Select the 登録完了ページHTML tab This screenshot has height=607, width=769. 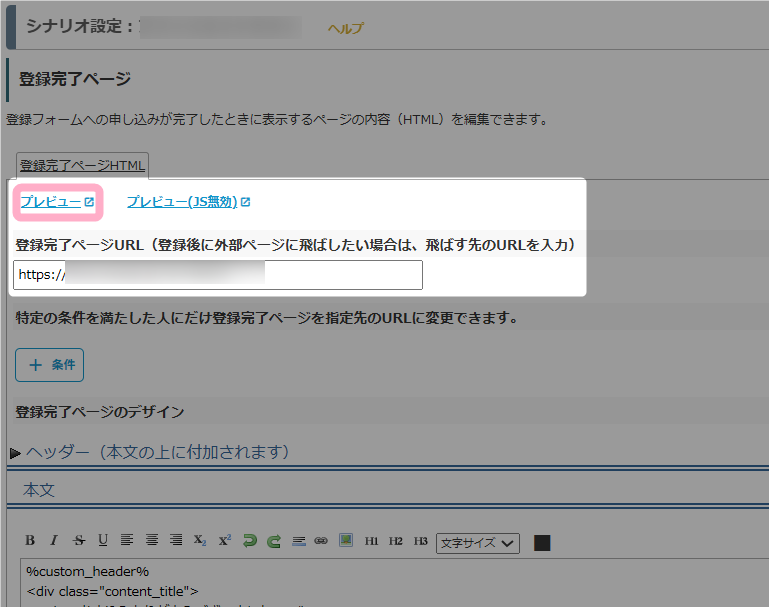[x=82, y=166]
